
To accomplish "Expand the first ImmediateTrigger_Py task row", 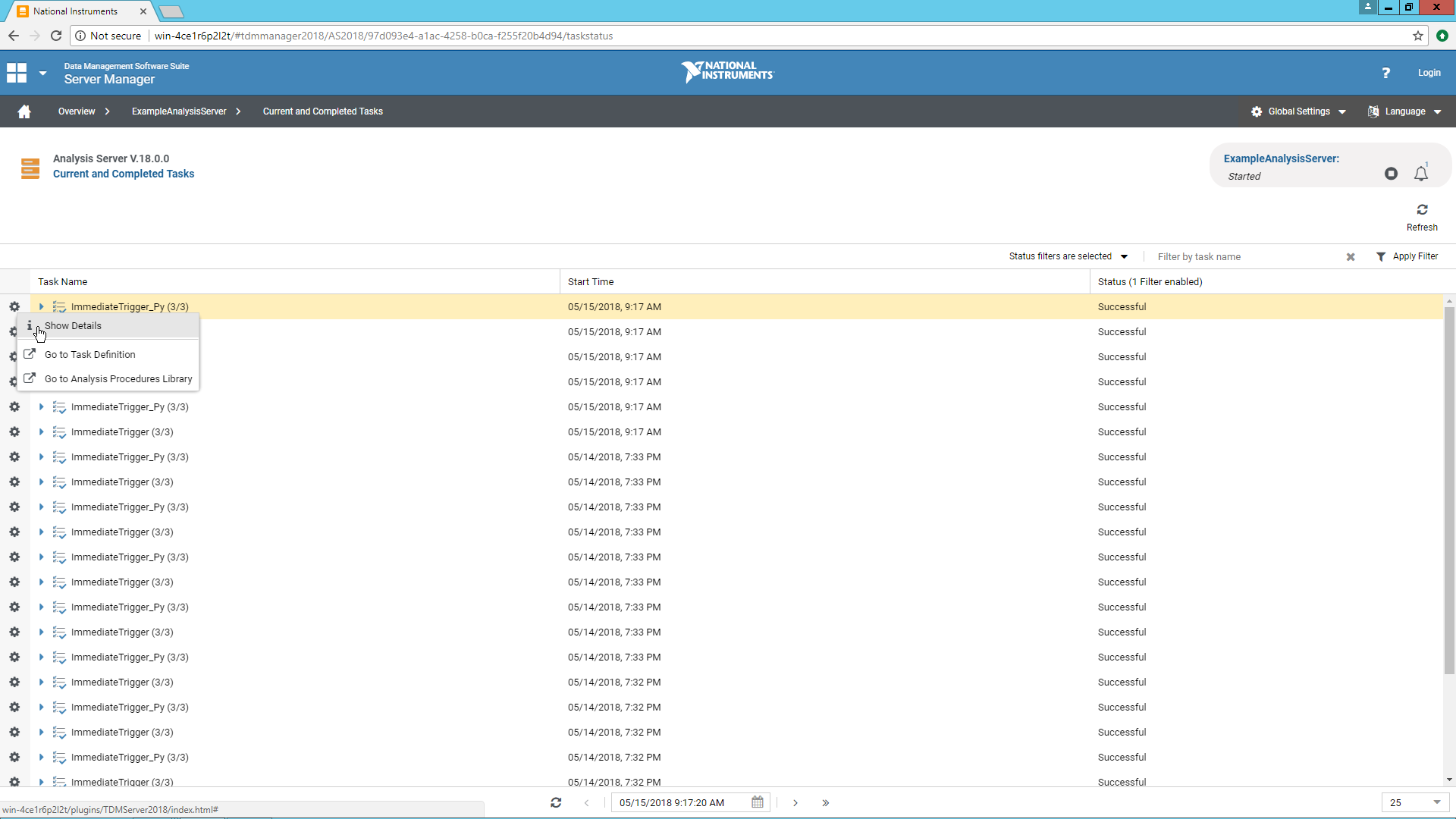I will click(x=42, y=307).
